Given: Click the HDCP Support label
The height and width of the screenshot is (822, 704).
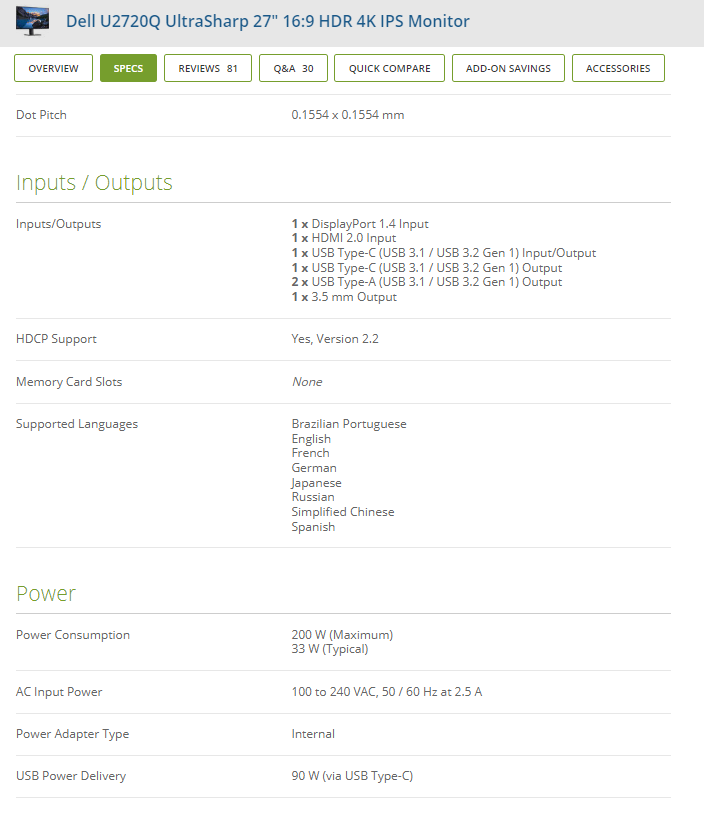Looking at the screenshot, I should click(57, 339).
